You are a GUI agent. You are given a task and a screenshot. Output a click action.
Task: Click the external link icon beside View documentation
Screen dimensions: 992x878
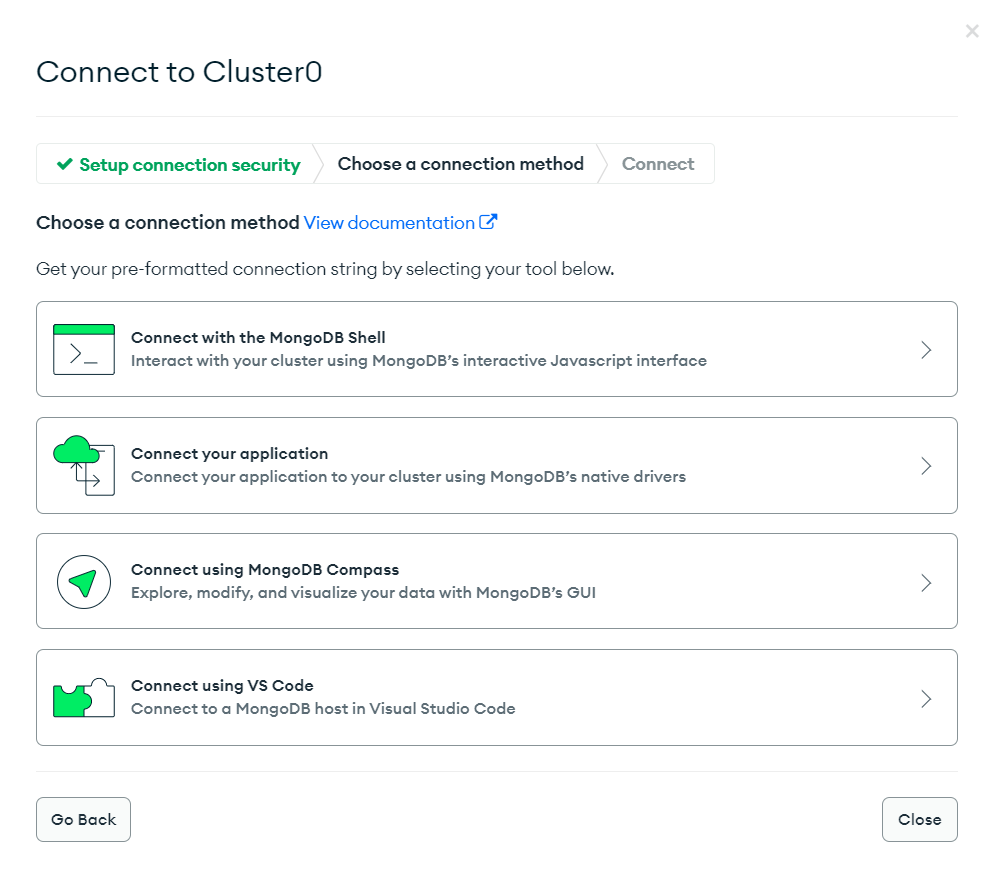pos(488,222)
